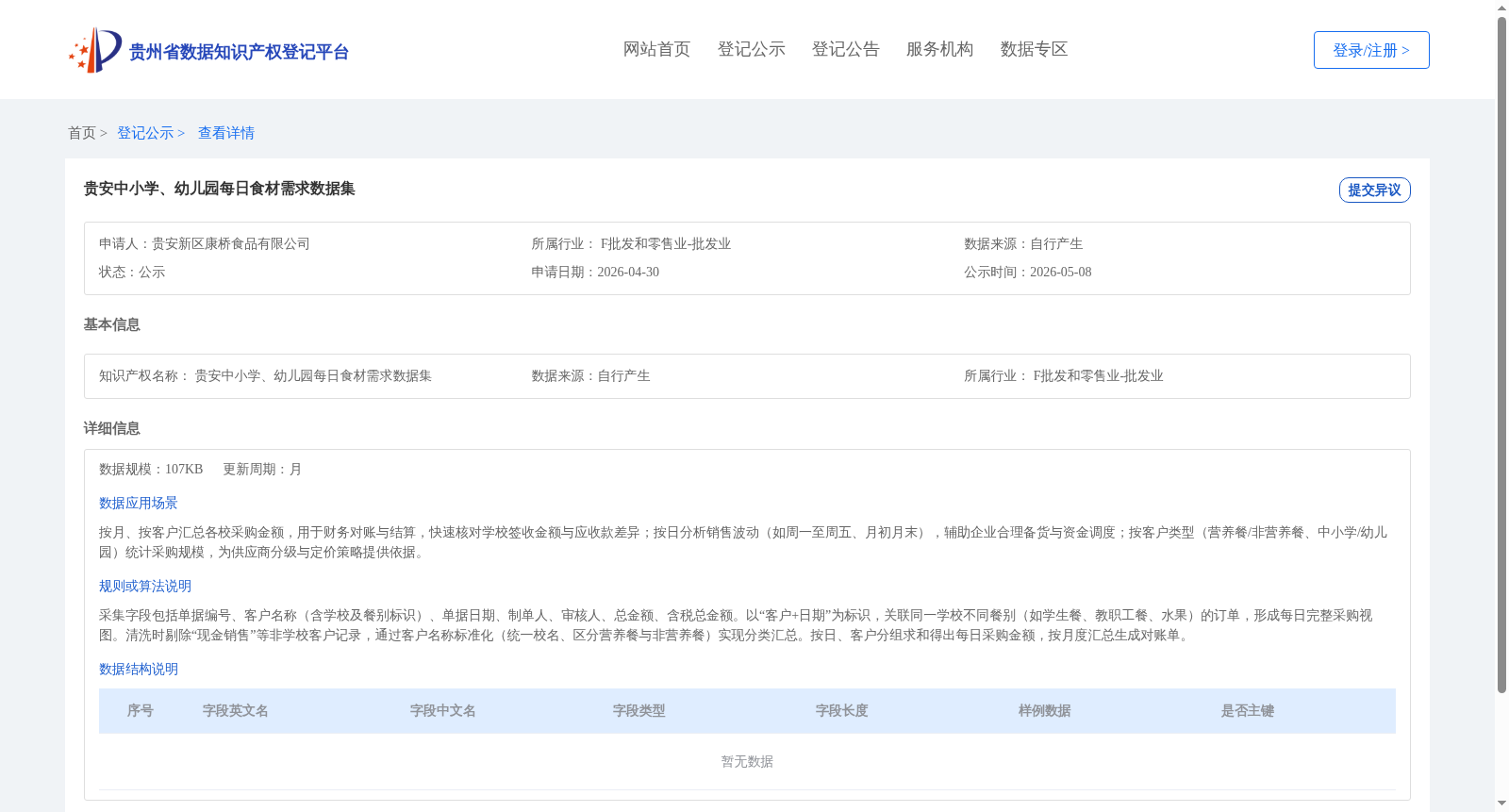The image size is (1509, 812).
Task: Click 序号 column header
Action: [x=141, y=710]
